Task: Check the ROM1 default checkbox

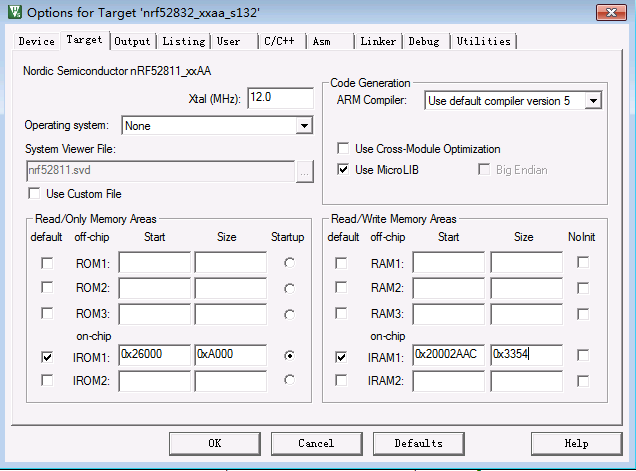Action: coord(47,263)
